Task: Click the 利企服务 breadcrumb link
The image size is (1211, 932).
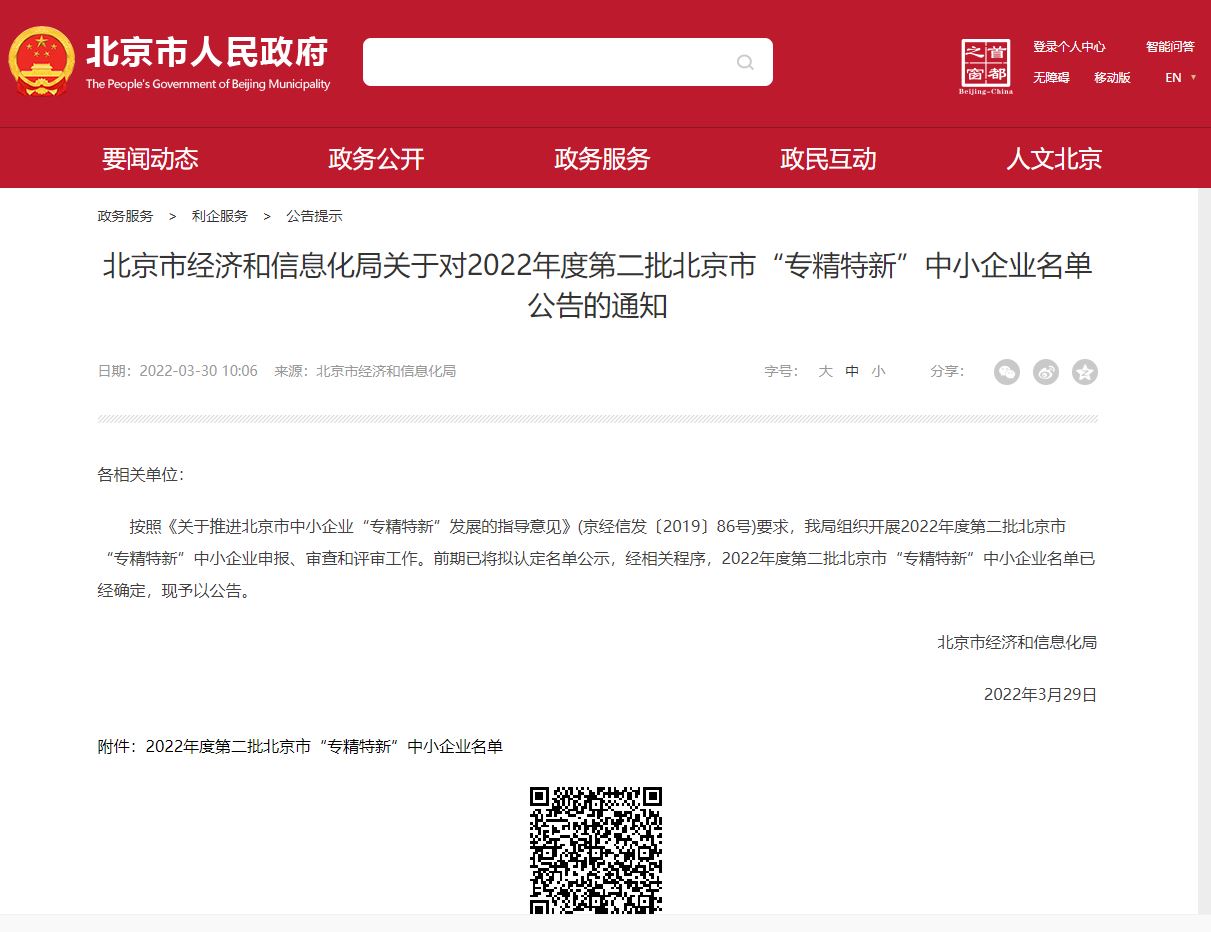Action: tap(220, 216)
